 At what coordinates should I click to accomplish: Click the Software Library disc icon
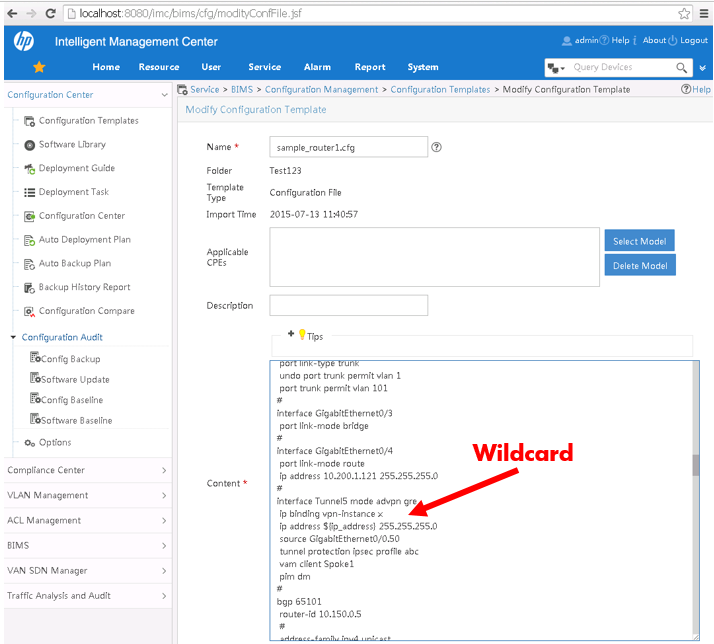click(30, 145)
